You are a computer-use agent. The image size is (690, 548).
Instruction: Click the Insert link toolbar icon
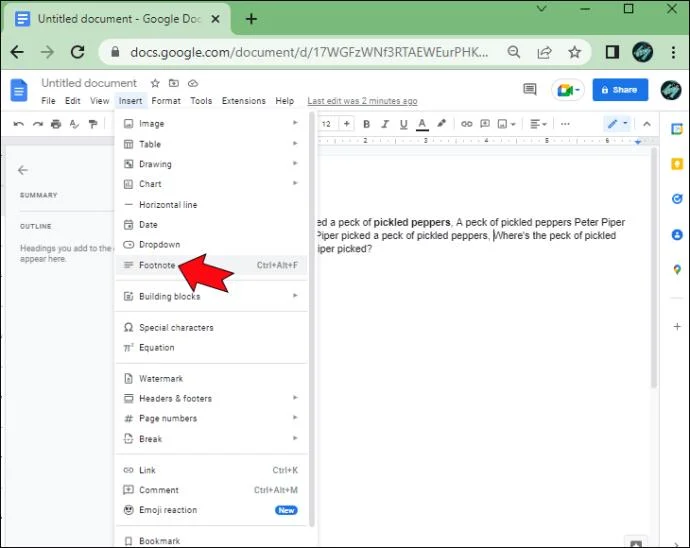pyautogui.click(x=466, y=124)
